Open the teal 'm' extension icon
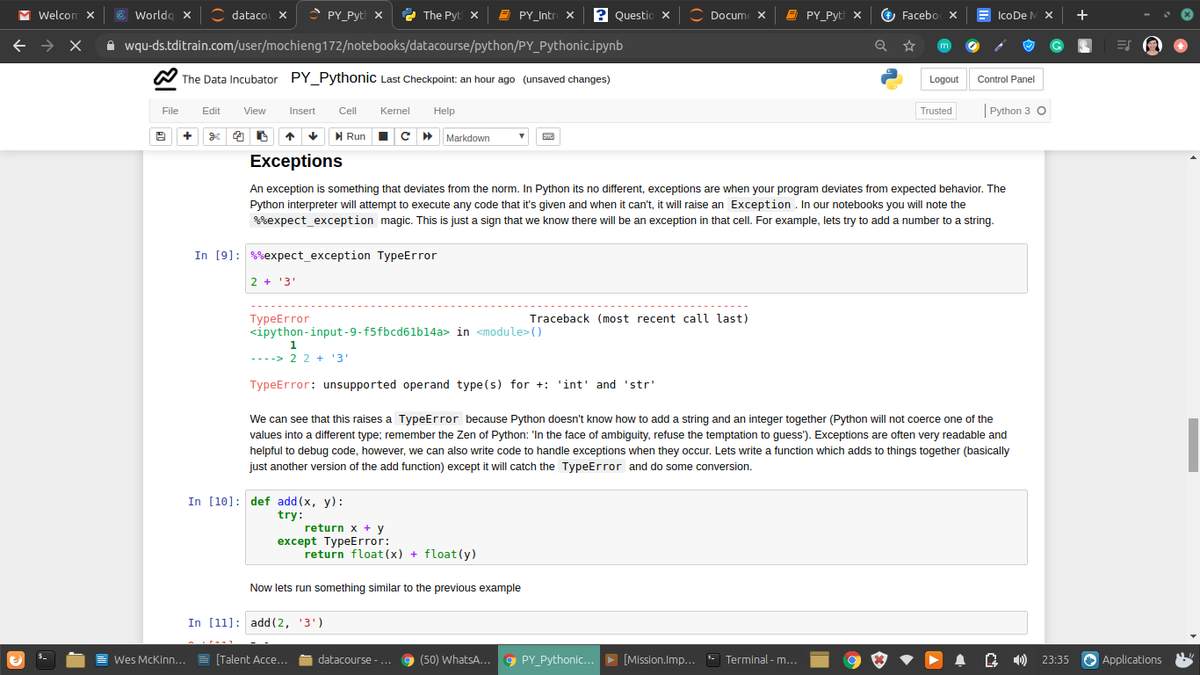 (943, 45)
